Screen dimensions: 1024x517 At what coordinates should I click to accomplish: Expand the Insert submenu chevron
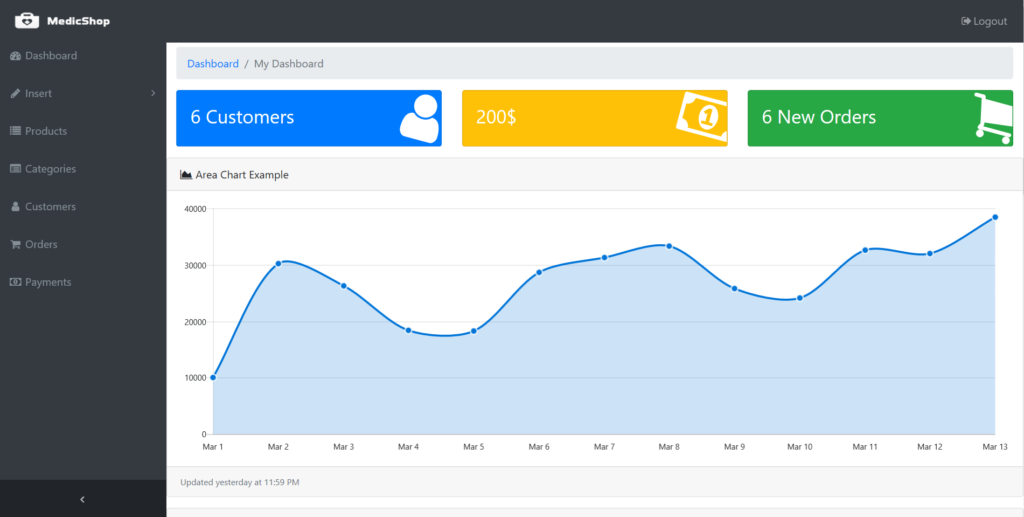[153, 93]
